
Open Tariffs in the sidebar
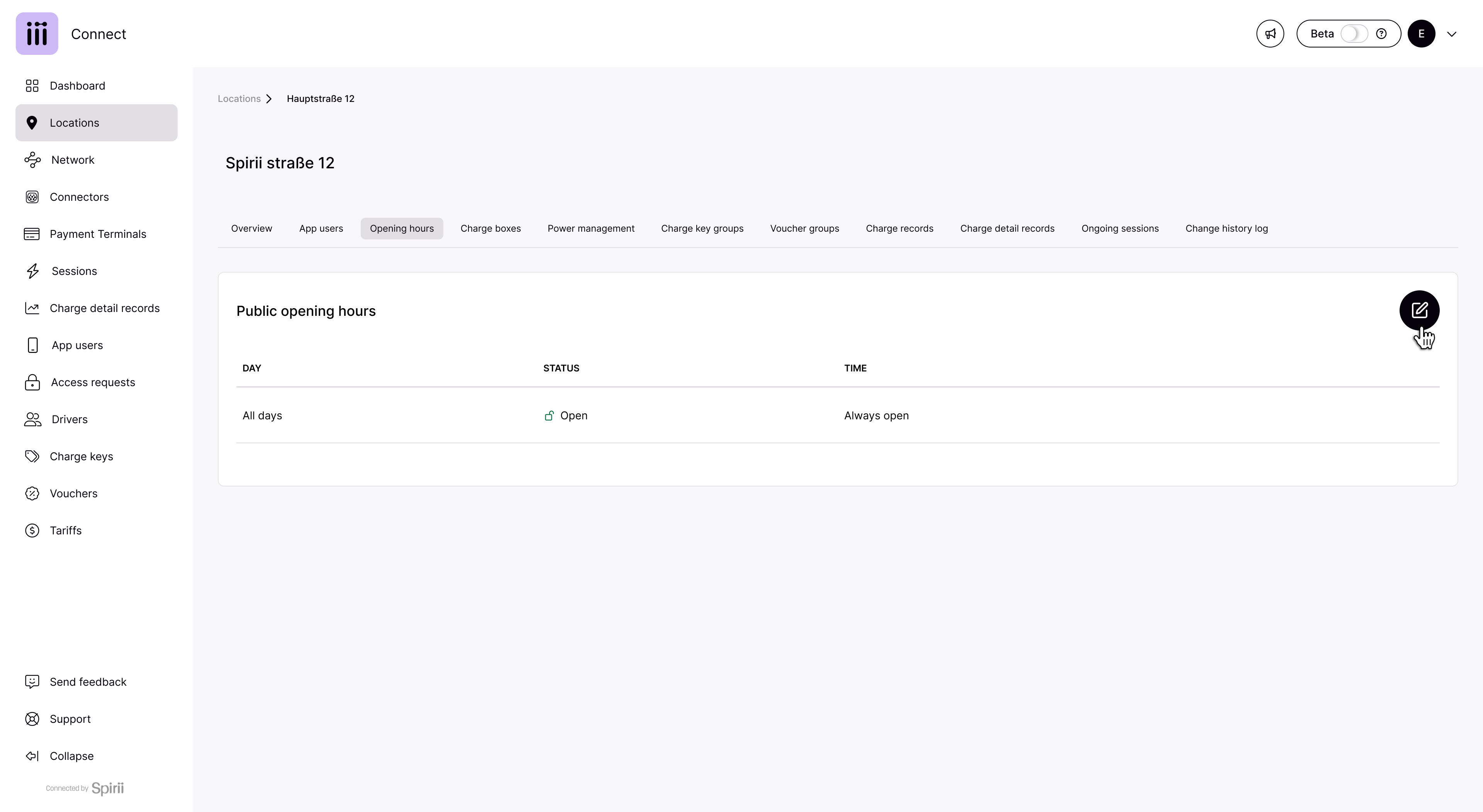tap(65, 531)
